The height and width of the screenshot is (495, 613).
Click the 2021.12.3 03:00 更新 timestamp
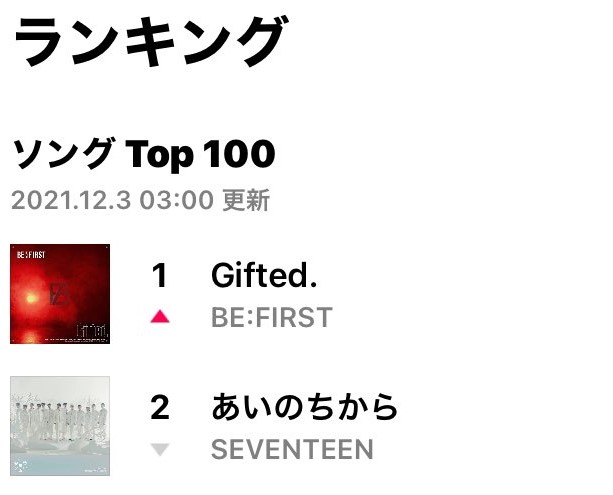coord(141,200)
